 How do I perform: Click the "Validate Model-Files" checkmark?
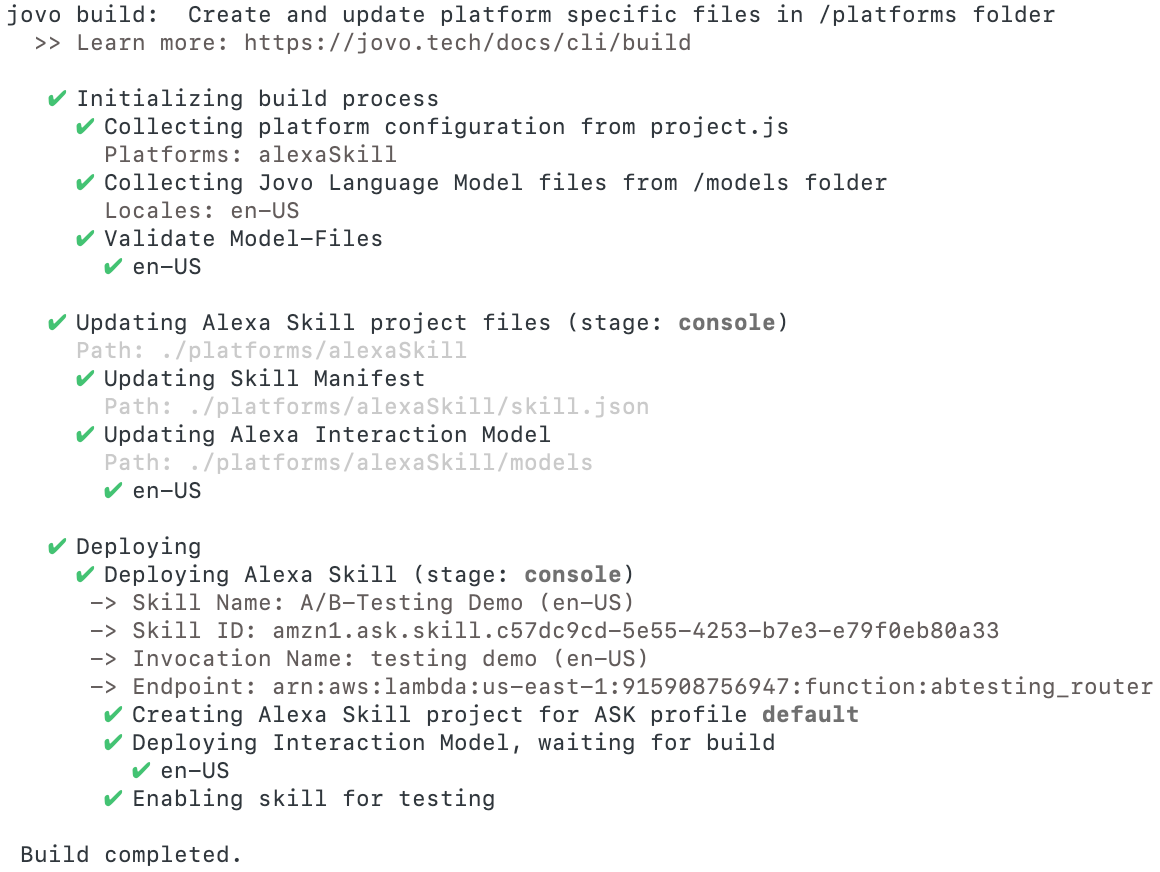[x=85, y=239]
